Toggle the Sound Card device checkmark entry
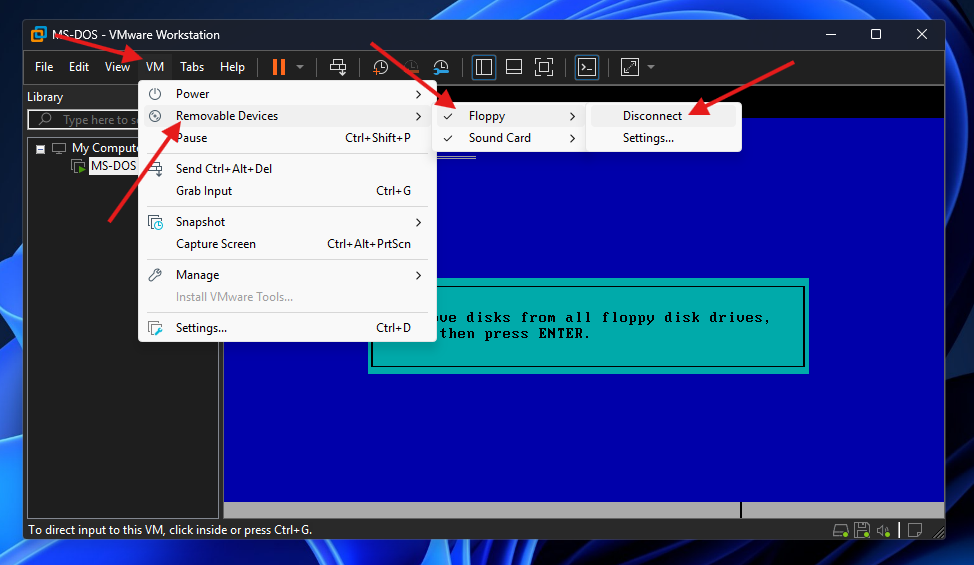Image resolution: width=974 pixels, height=565 pixels. 499,138
